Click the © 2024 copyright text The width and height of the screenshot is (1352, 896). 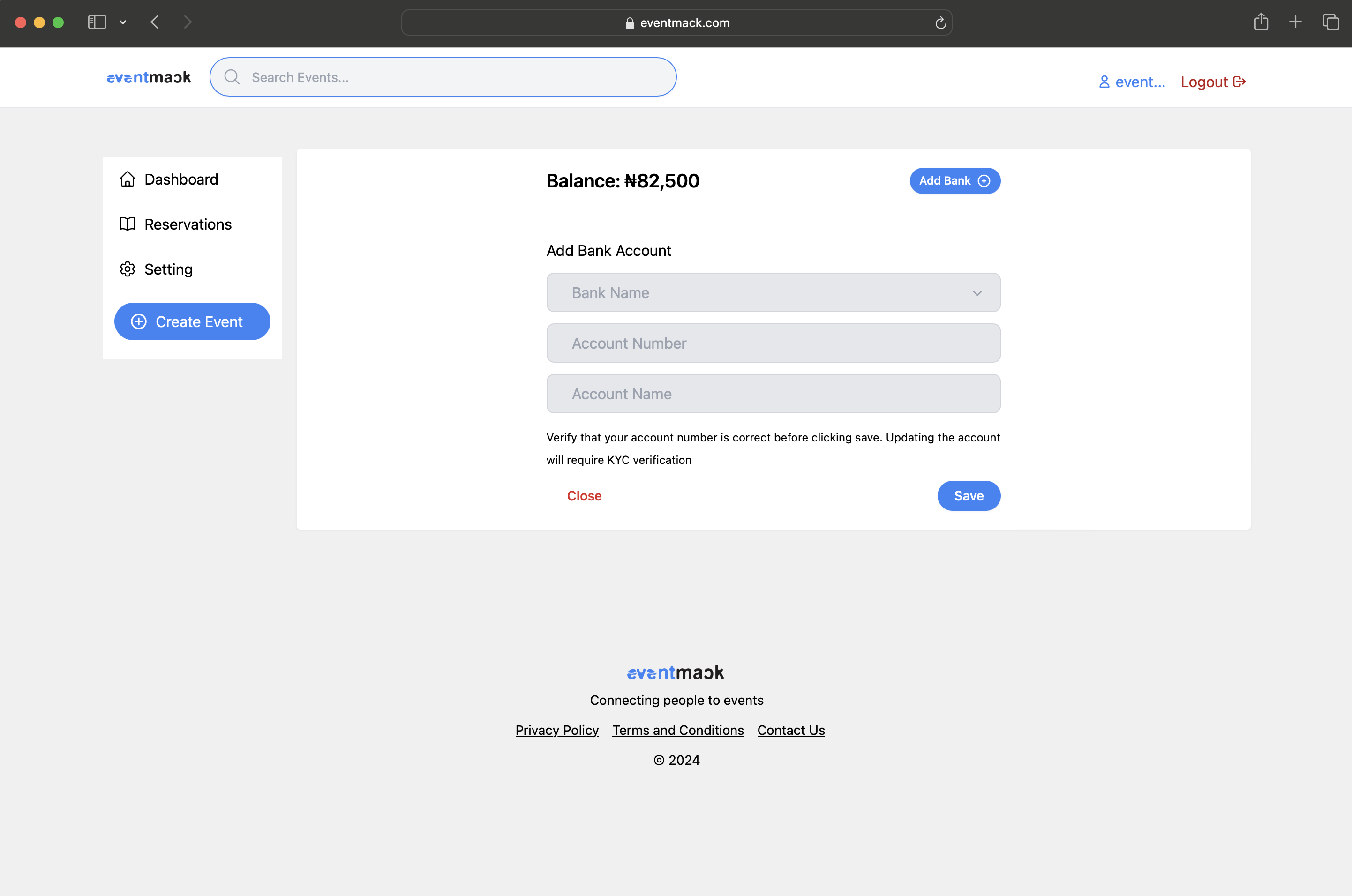(676, 760)
